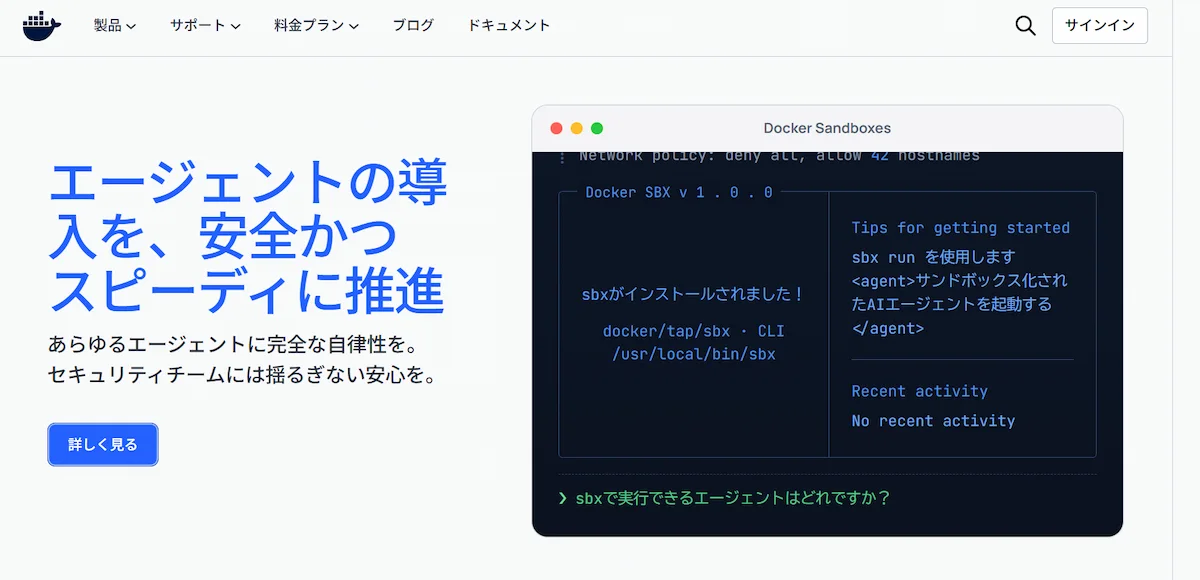The width and height of the screenshot is (1200, 580).
Task: Expand the サポート dropdown menu
Action: [x=205, y=26]
